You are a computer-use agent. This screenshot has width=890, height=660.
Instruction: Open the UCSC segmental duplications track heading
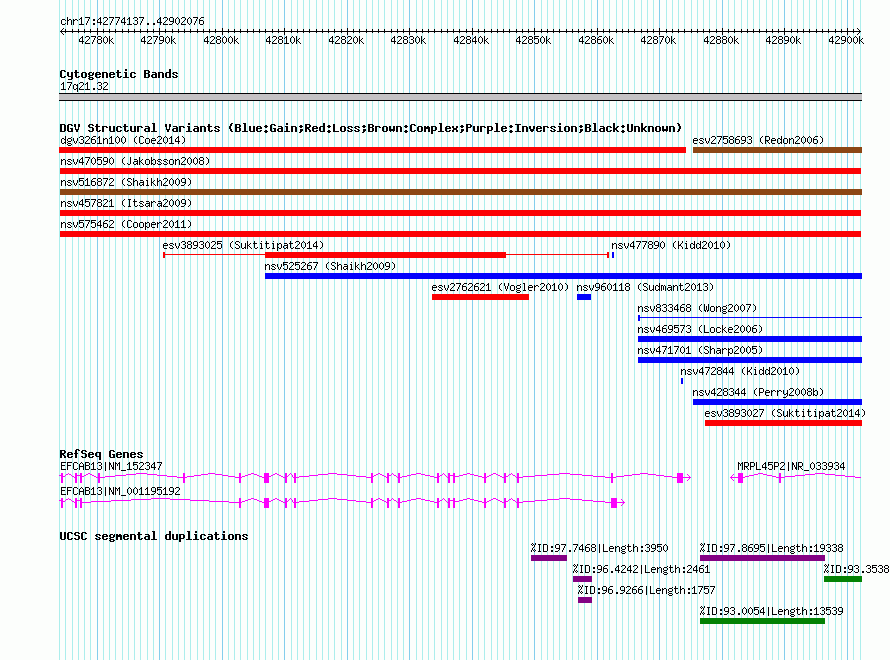tap(154, 536)
